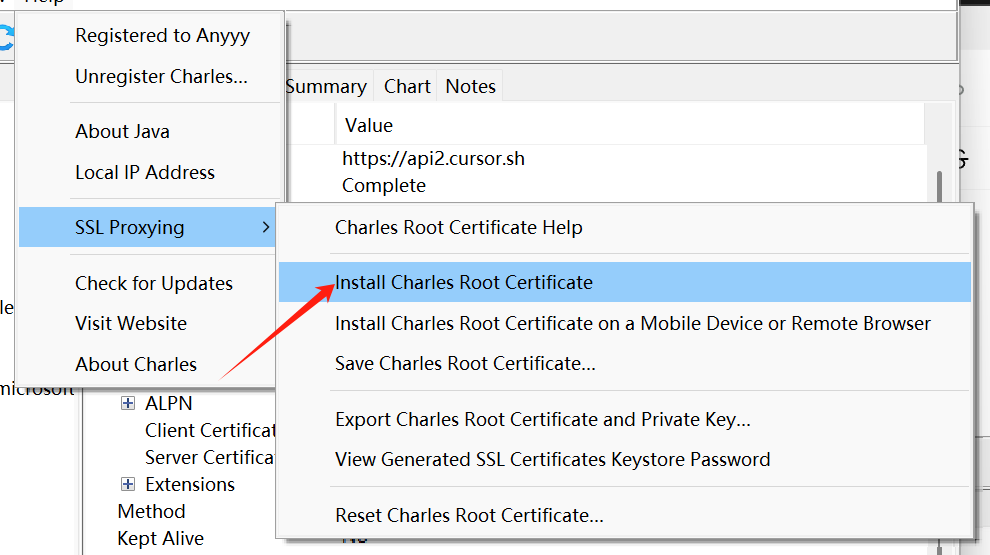The height and width of the screenshot is (555, 990).
Task: View Generated SSL Certificates Keystore Password
Action: point(624,459)
